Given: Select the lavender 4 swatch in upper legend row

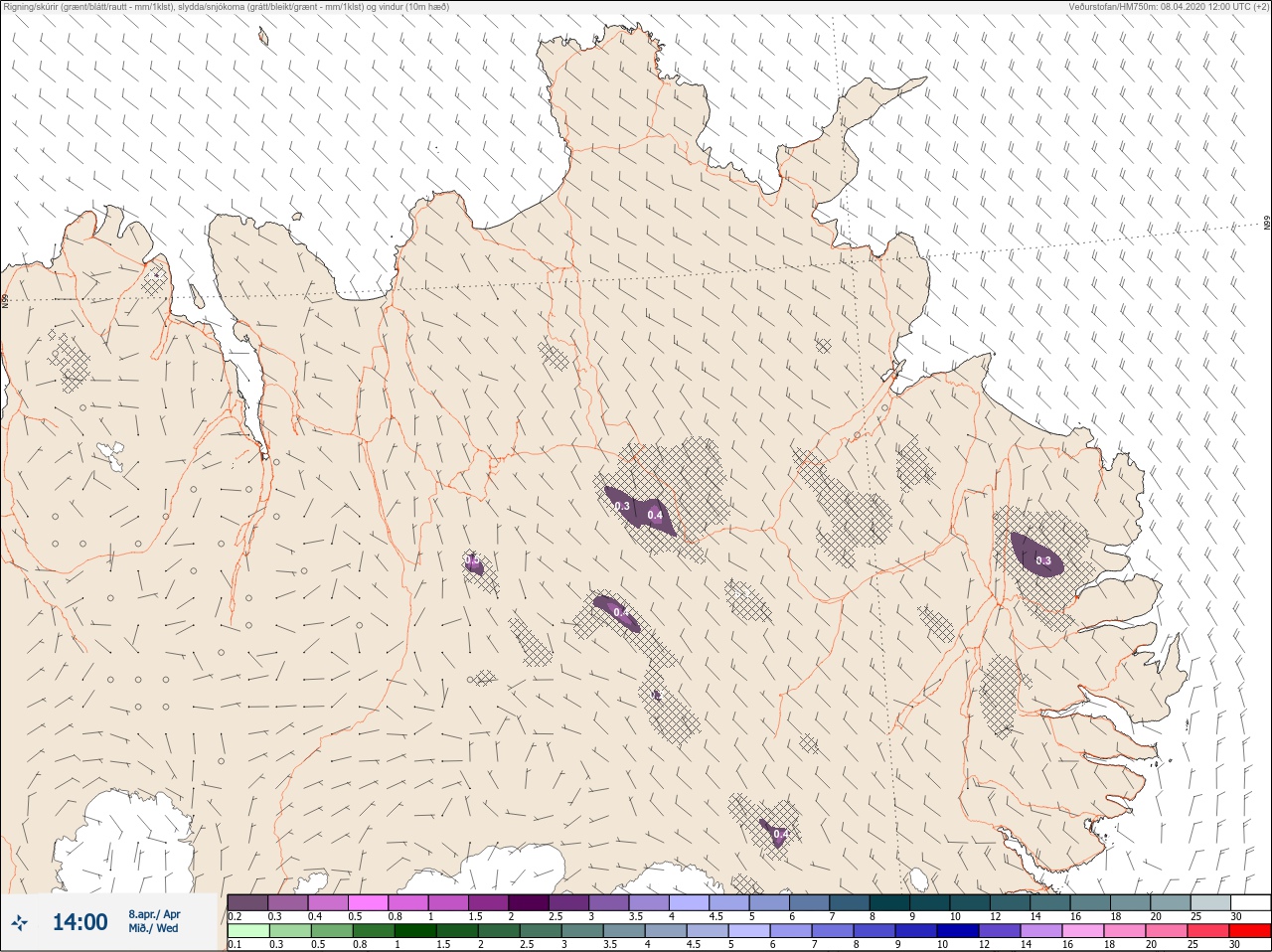Looking at the screenshot, I should [x=689, y=902].
